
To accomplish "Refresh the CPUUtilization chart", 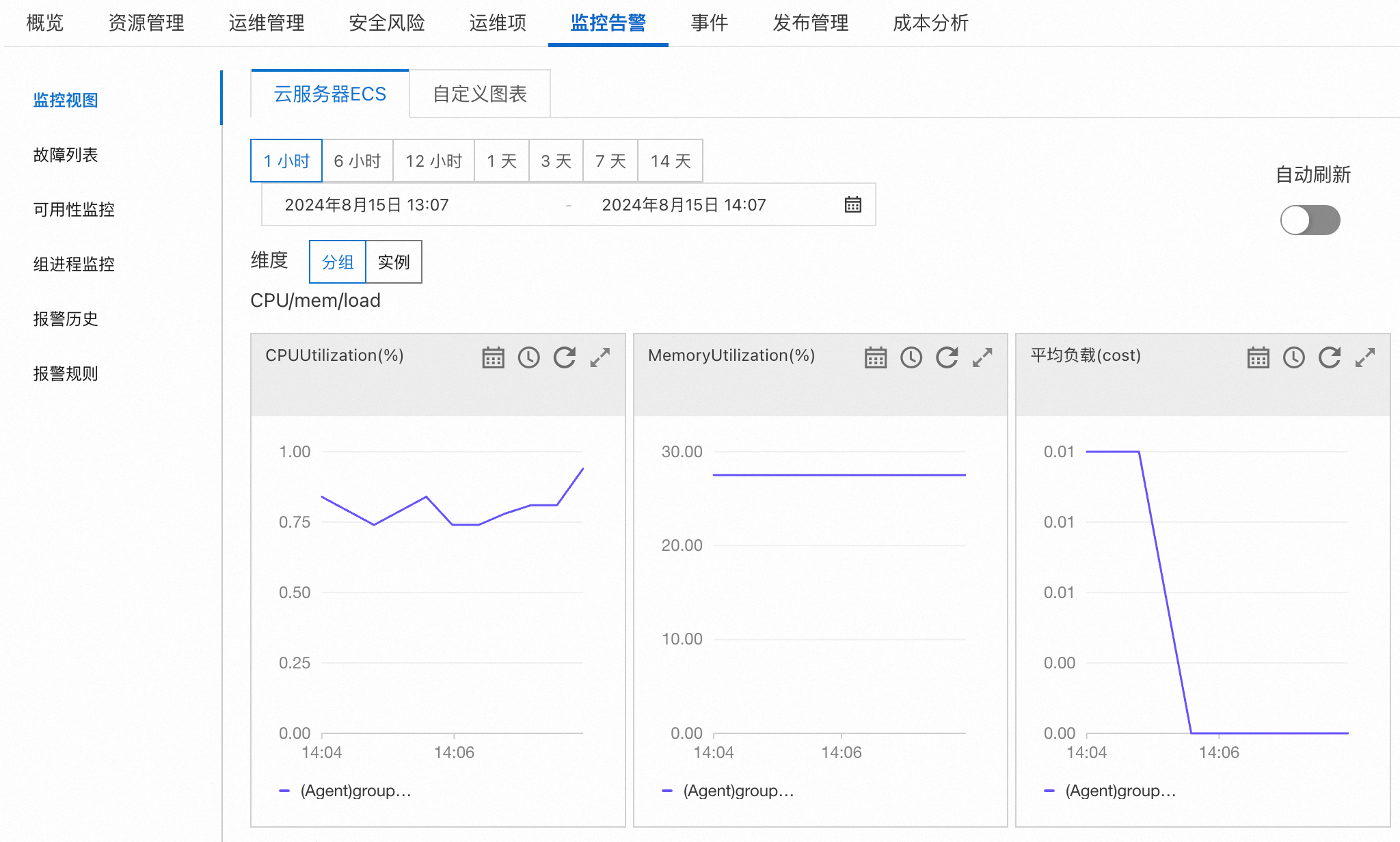I will 565,357.
